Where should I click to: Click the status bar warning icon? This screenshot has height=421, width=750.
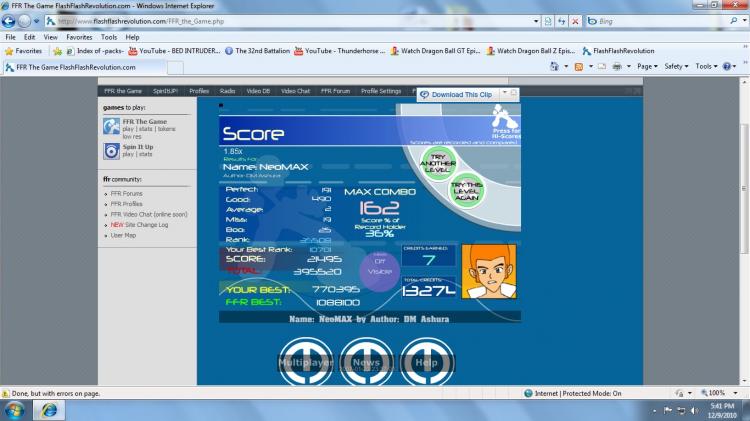[5, 393]
